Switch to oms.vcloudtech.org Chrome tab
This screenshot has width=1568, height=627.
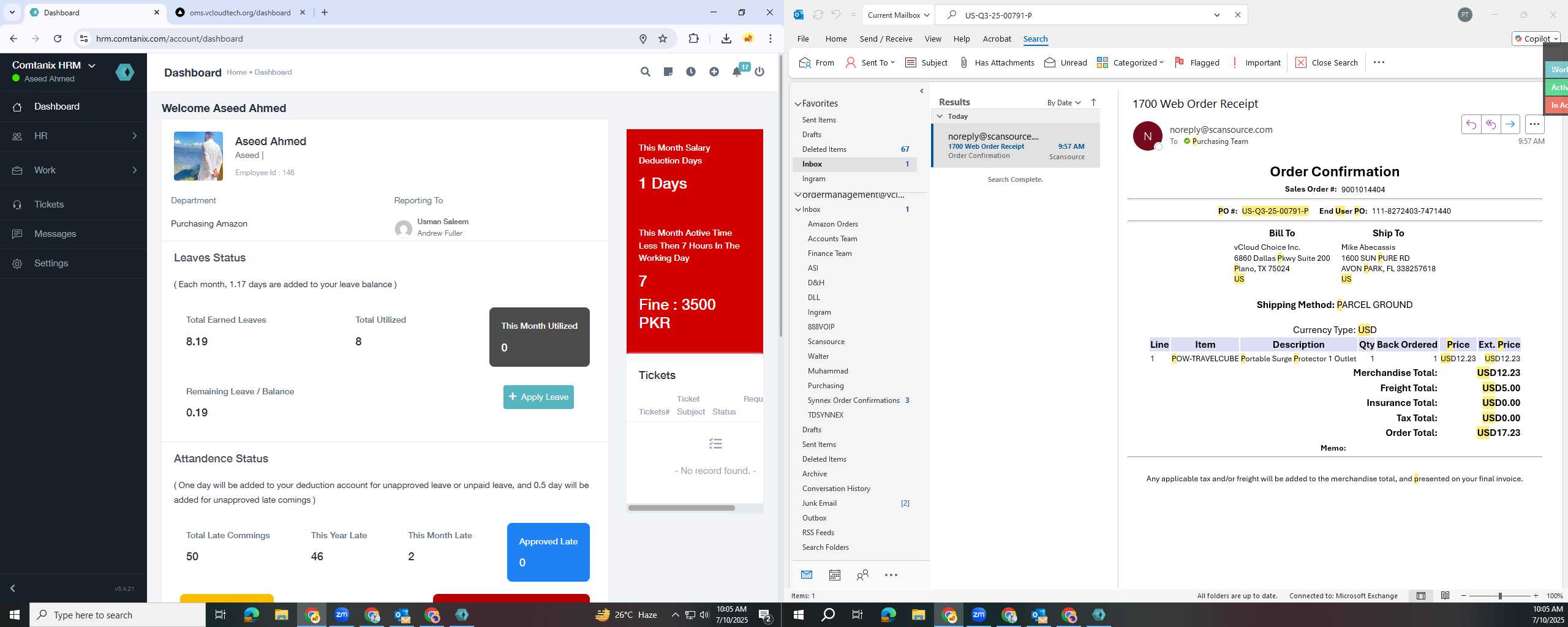pyautogui.click(x=240, y=12)
